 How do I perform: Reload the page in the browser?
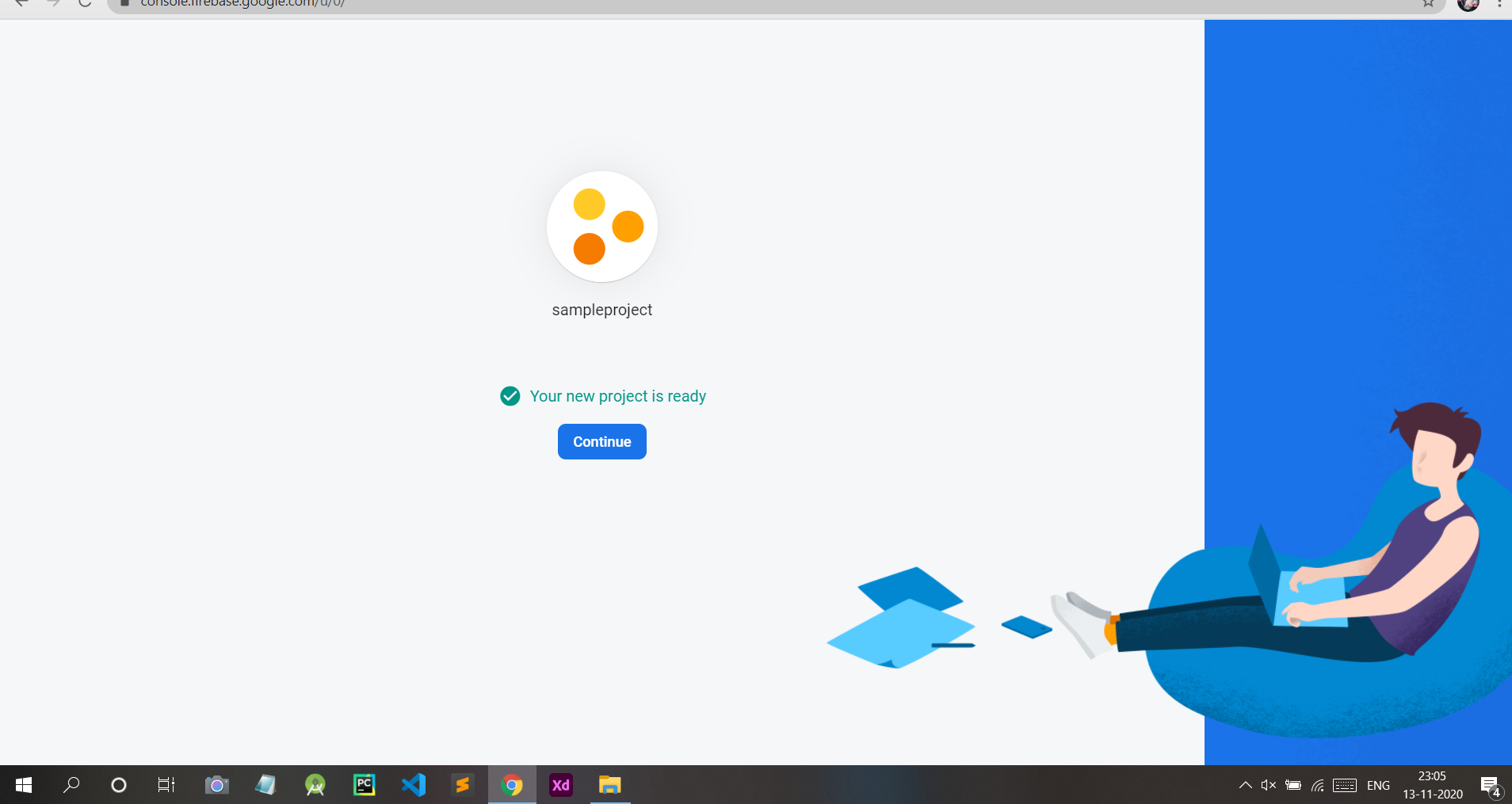coord(85,3)
